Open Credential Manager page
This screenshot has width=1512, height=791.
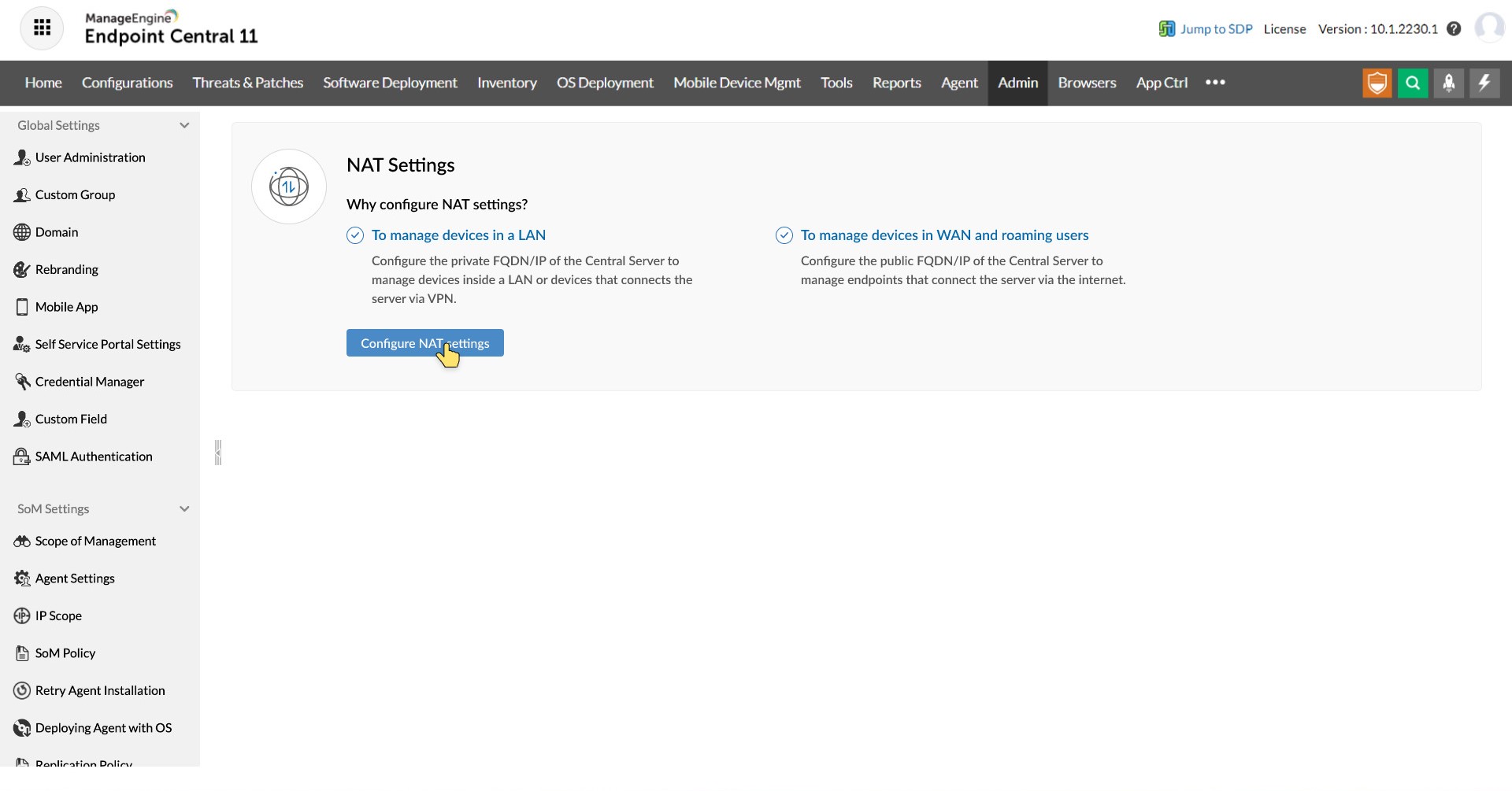[90, 382]
